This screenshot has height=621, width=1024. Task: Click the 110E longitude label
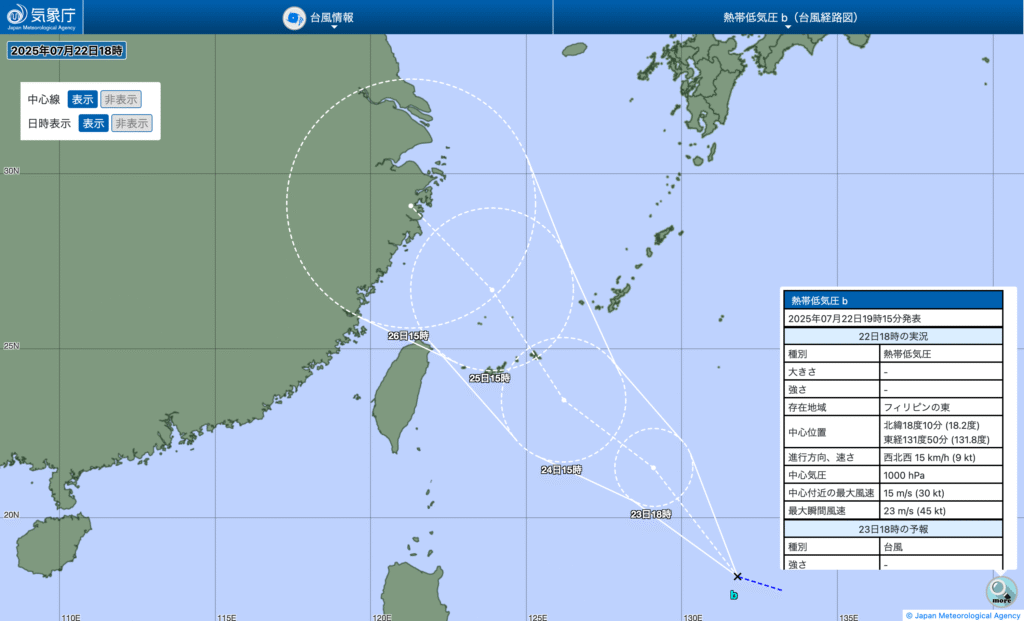(71, 617)
